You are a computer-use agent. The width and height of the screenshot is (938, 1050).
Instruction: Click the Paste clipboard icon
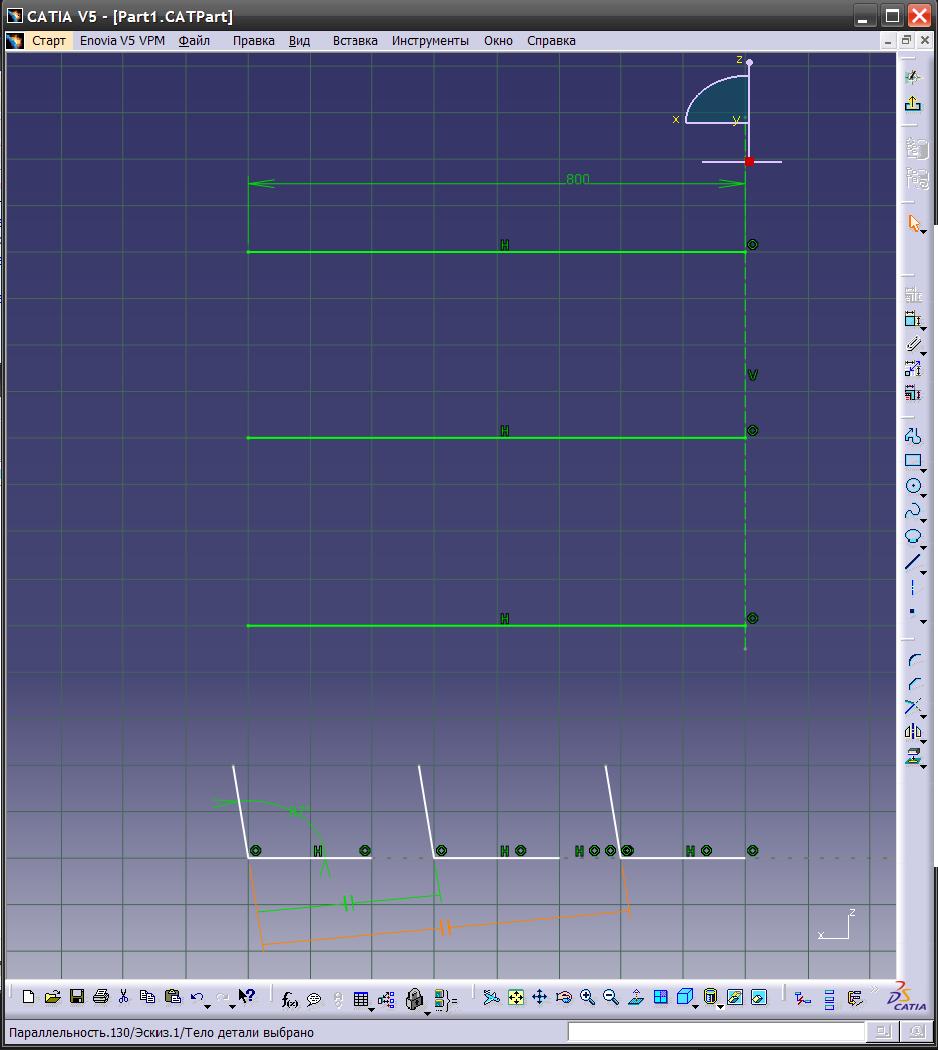tap(173, 997)
